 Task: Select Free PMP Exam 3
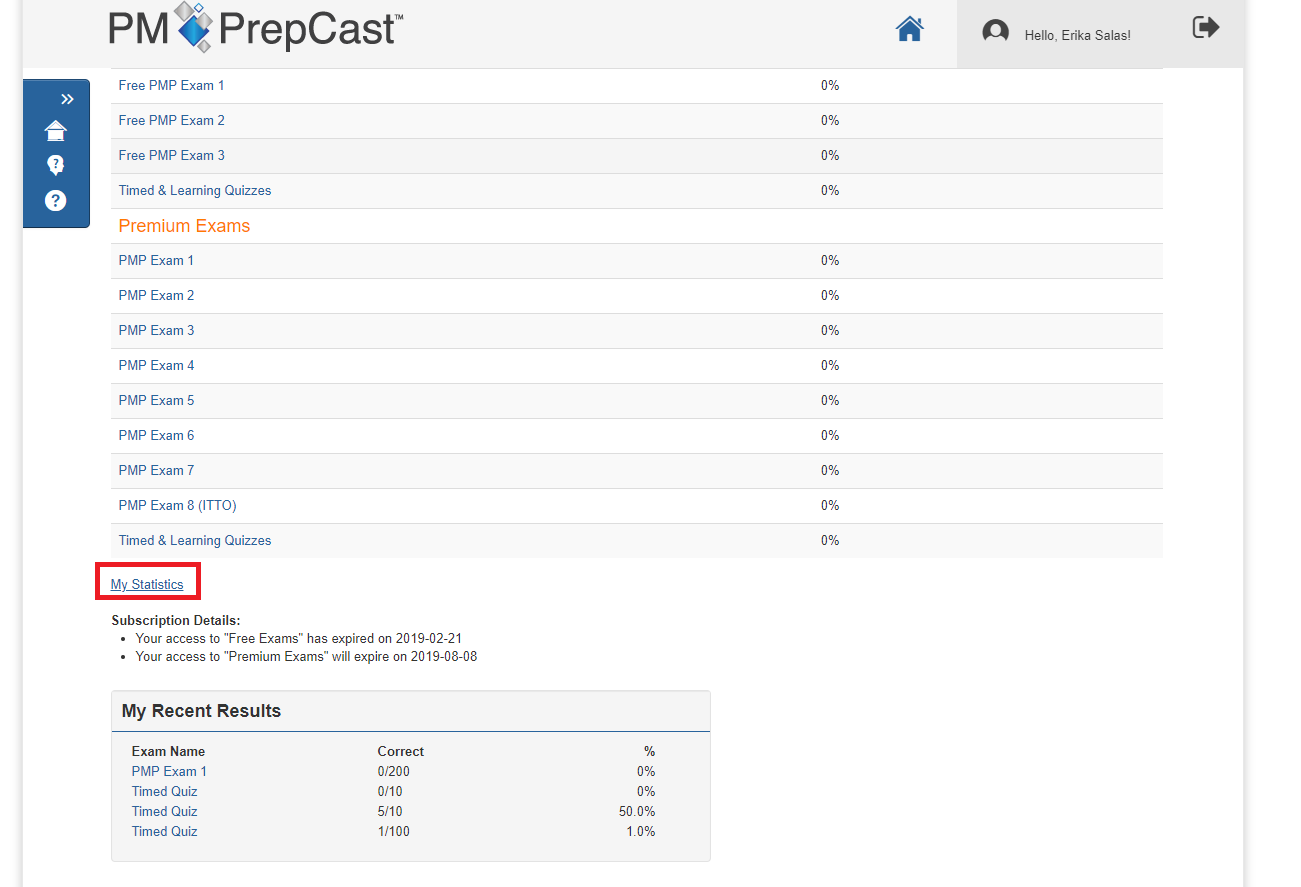(171, 156)
